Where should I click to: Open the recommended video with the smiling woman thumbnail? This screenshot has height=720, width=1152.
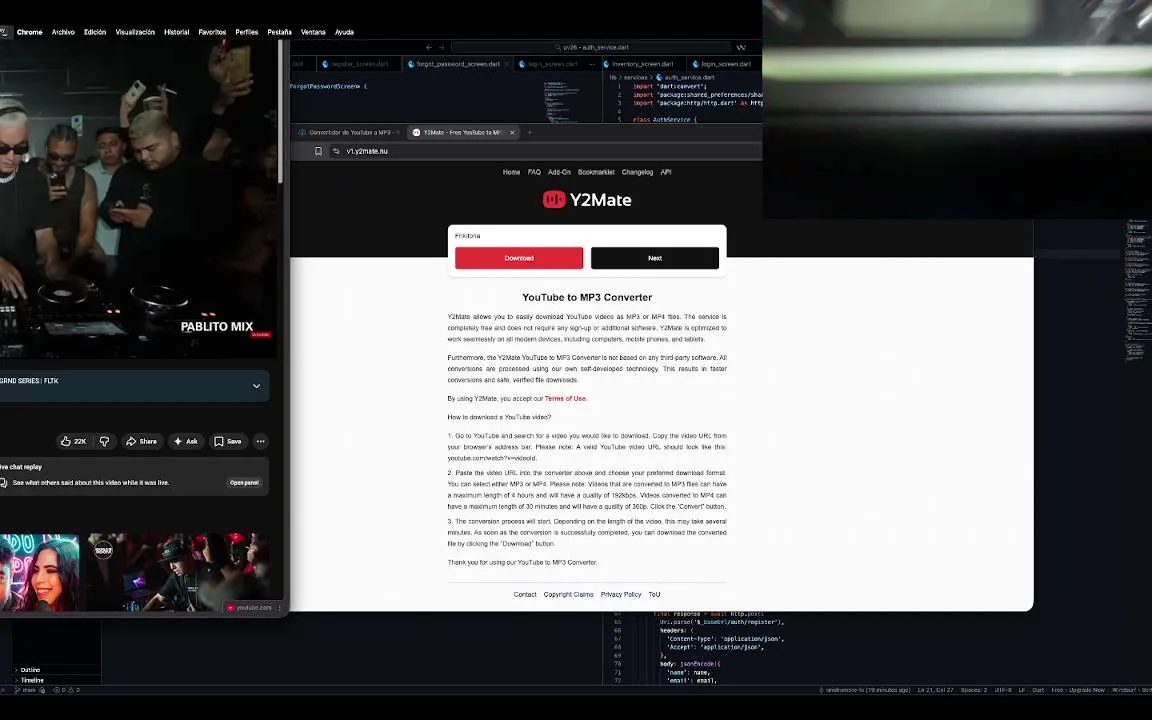tap(40, 572)
